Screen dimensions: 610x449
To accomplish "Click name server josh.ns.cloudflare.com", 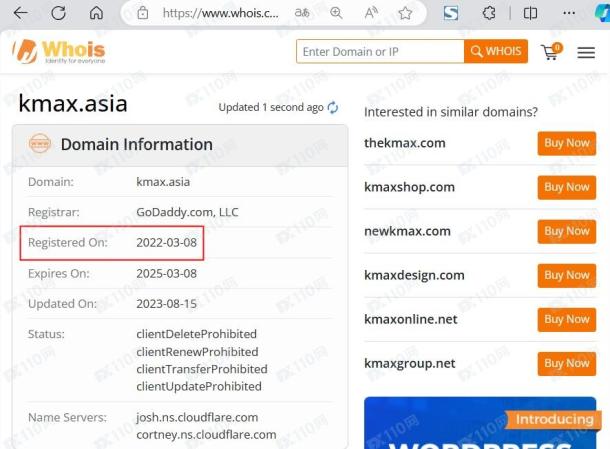I will [x=197, y=417].
